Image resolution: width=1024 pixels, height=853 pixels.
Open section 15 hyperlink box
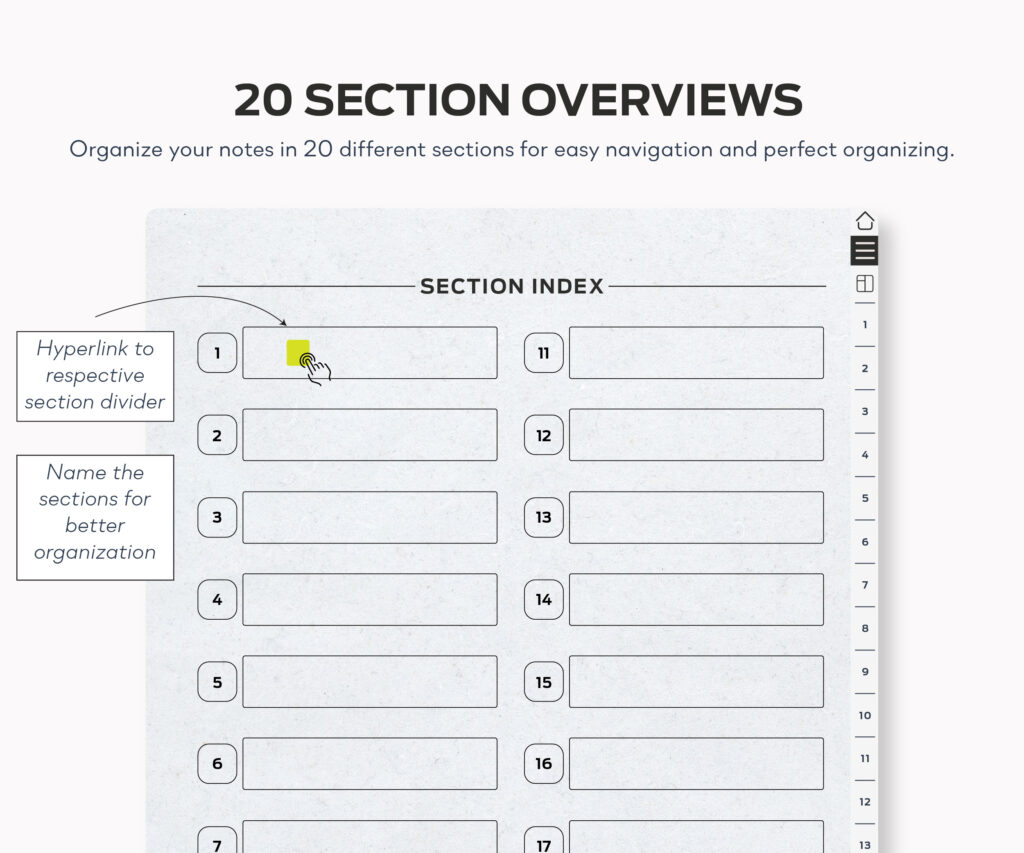pyautogui.click(x=696, y=682)
